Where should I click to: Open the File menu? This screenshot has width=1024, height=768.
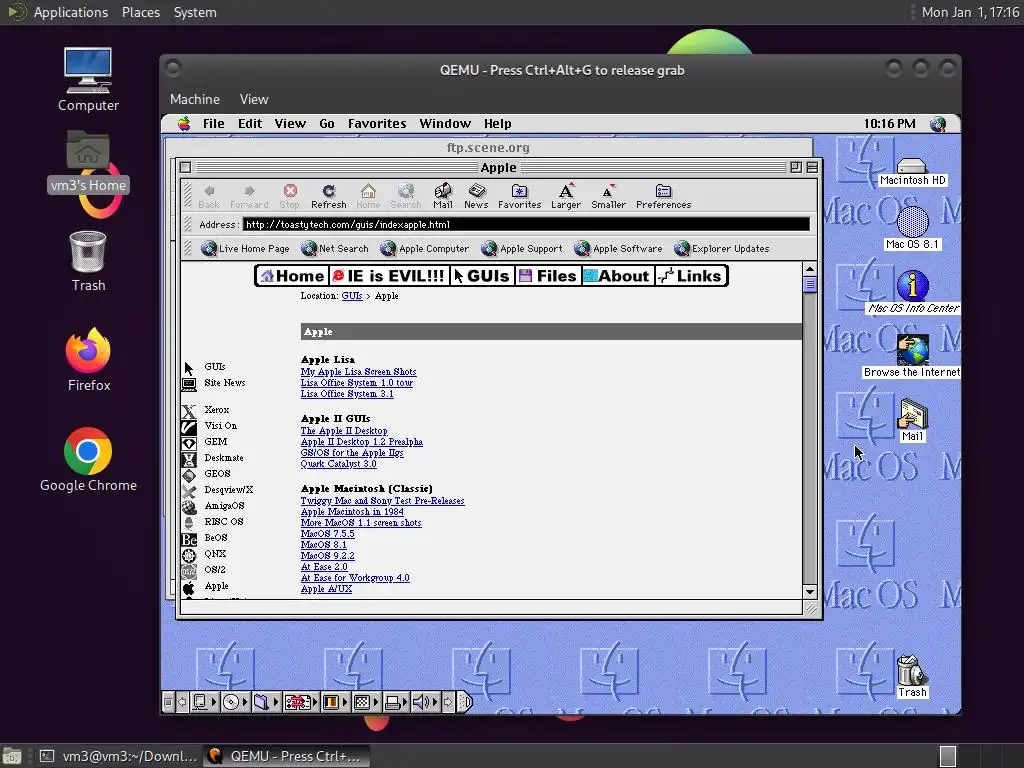[x=214, y=123]
